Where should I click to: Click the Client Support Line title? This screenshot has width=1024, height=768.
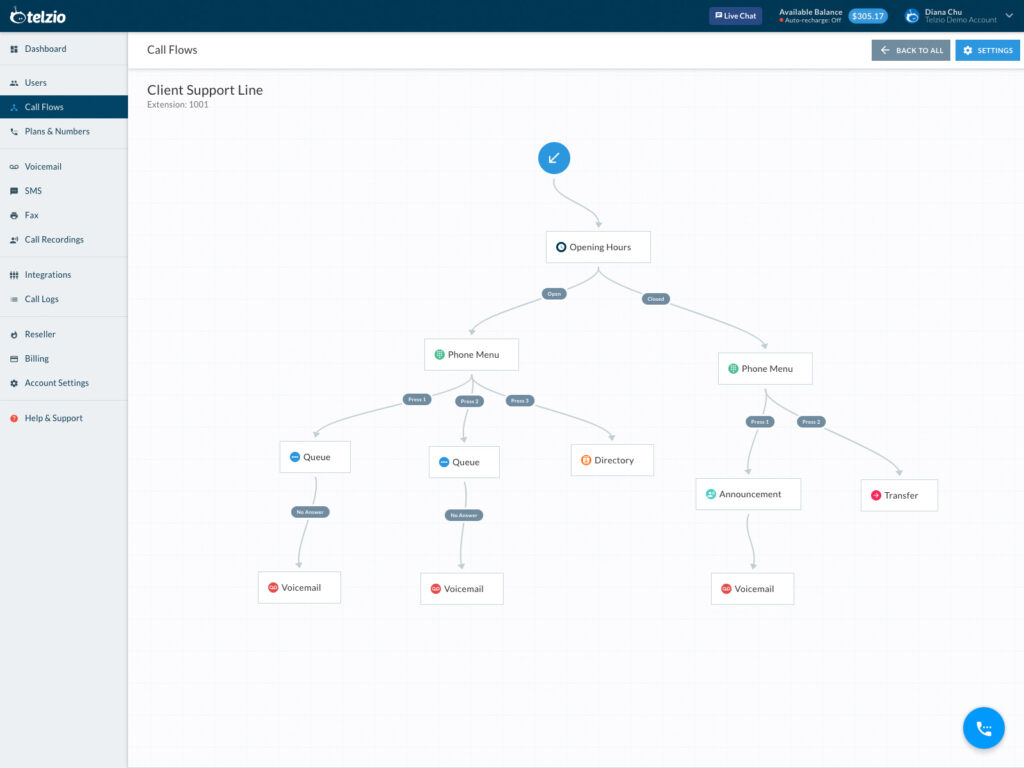(205, 90)
